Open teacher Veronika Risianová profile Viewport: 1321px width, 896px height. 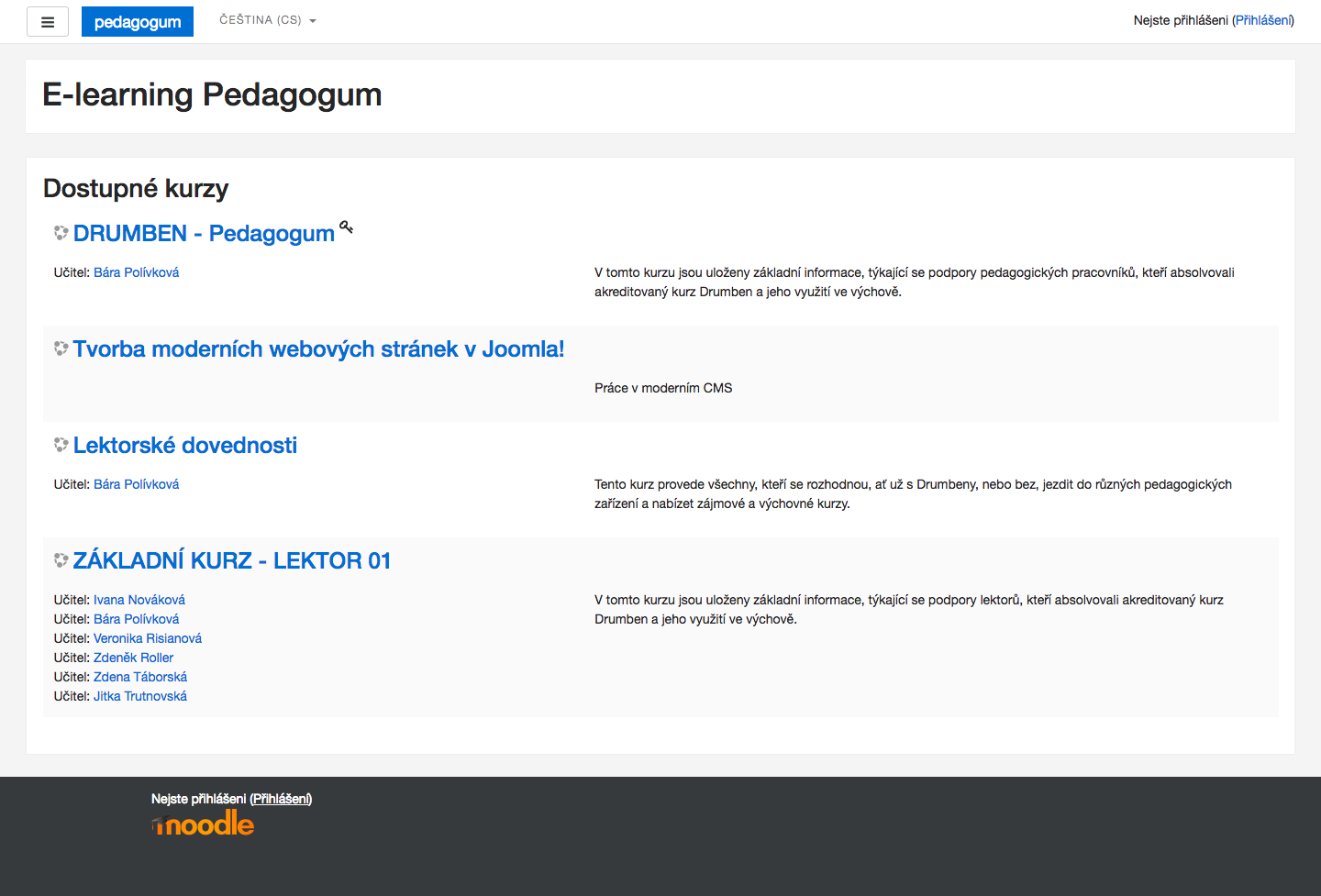coord(148,638)
